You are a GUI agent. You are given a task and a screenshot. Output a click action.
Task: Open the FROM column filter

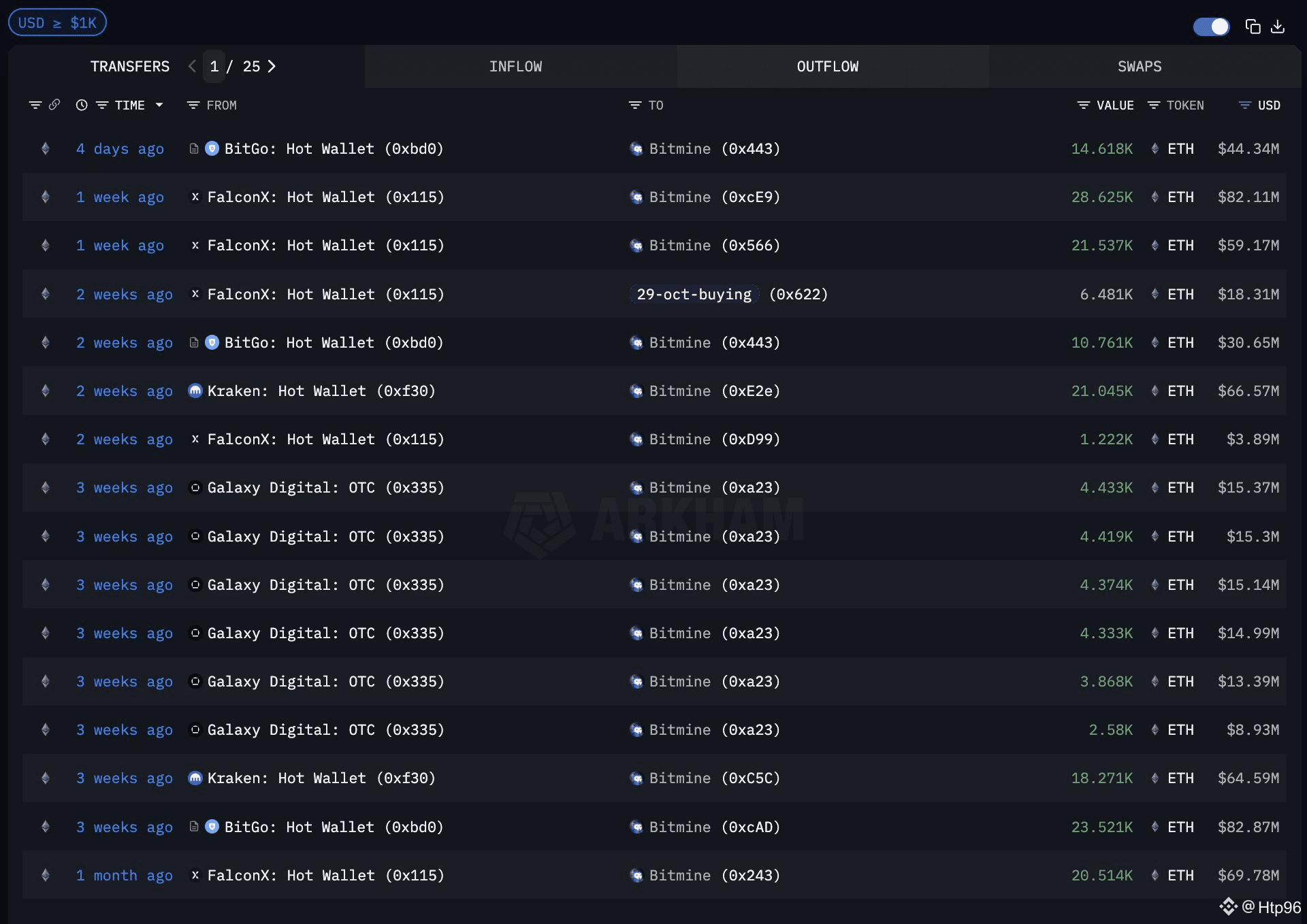pos(193,105)
